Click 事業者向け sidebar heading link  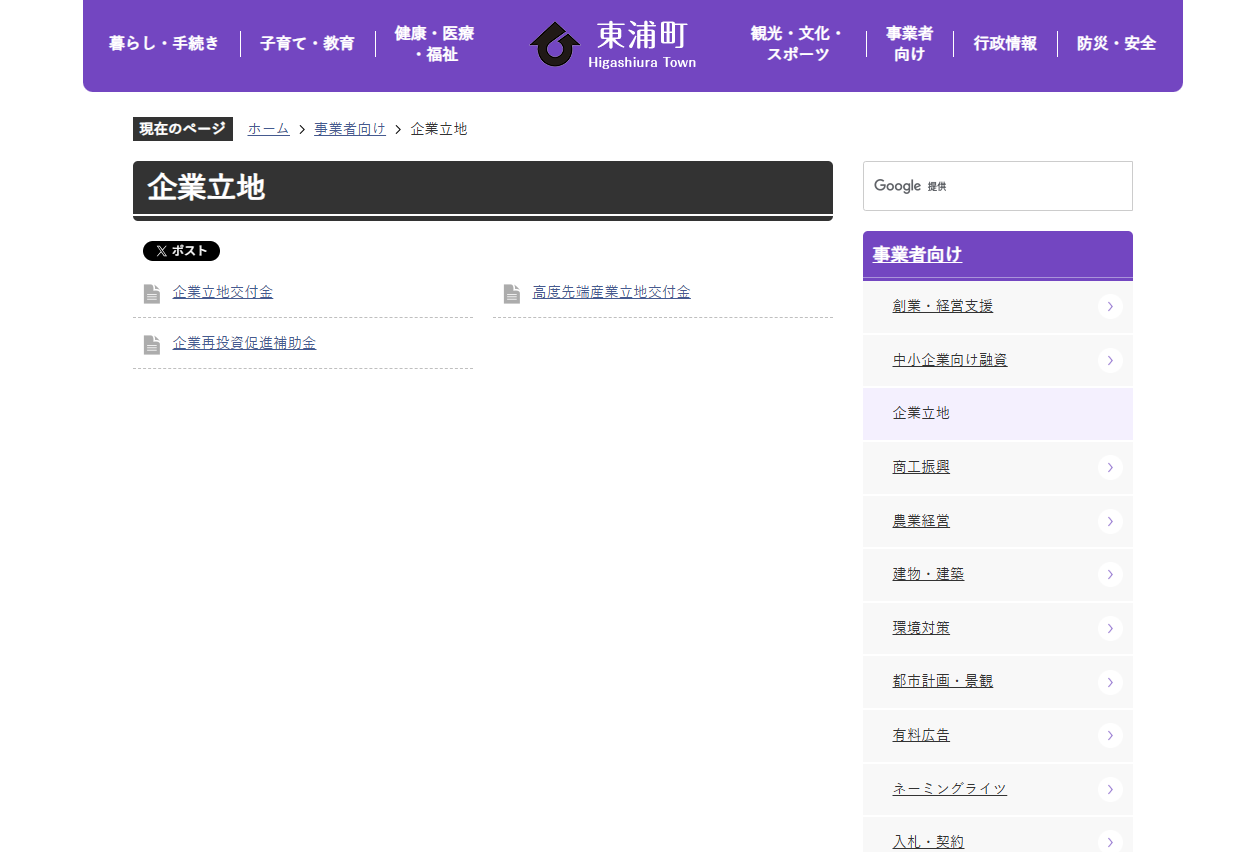pos(917,255)
